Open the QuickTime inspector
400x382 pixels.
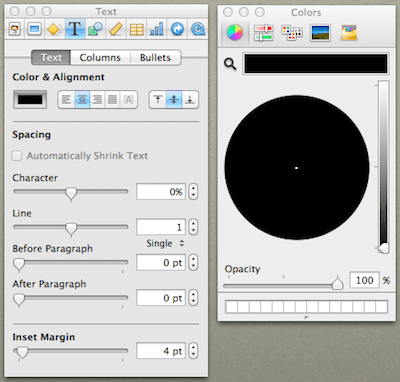198,29
